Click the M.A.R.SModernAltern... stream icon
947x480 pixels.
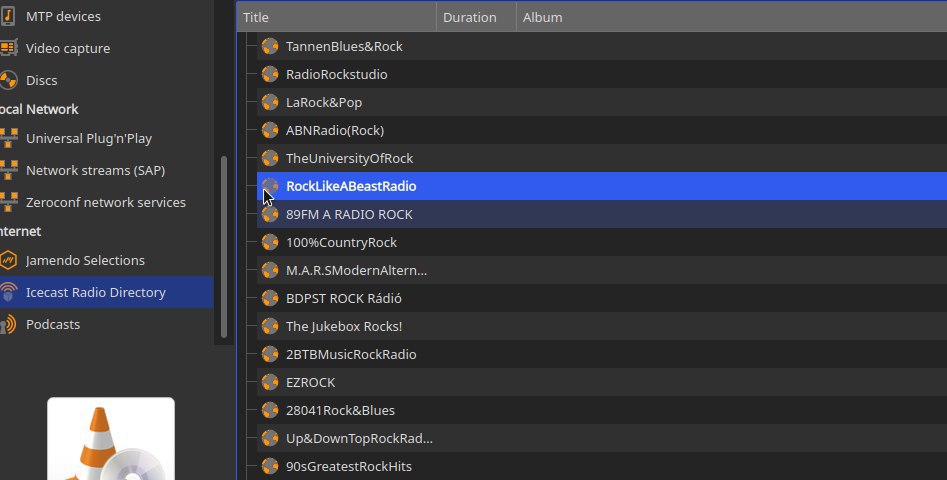tap(270, 270)
